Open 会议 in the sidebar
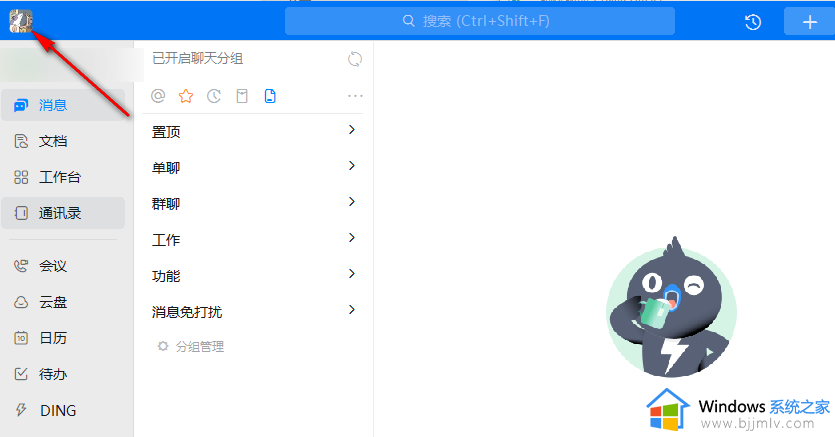 [63, 266]
